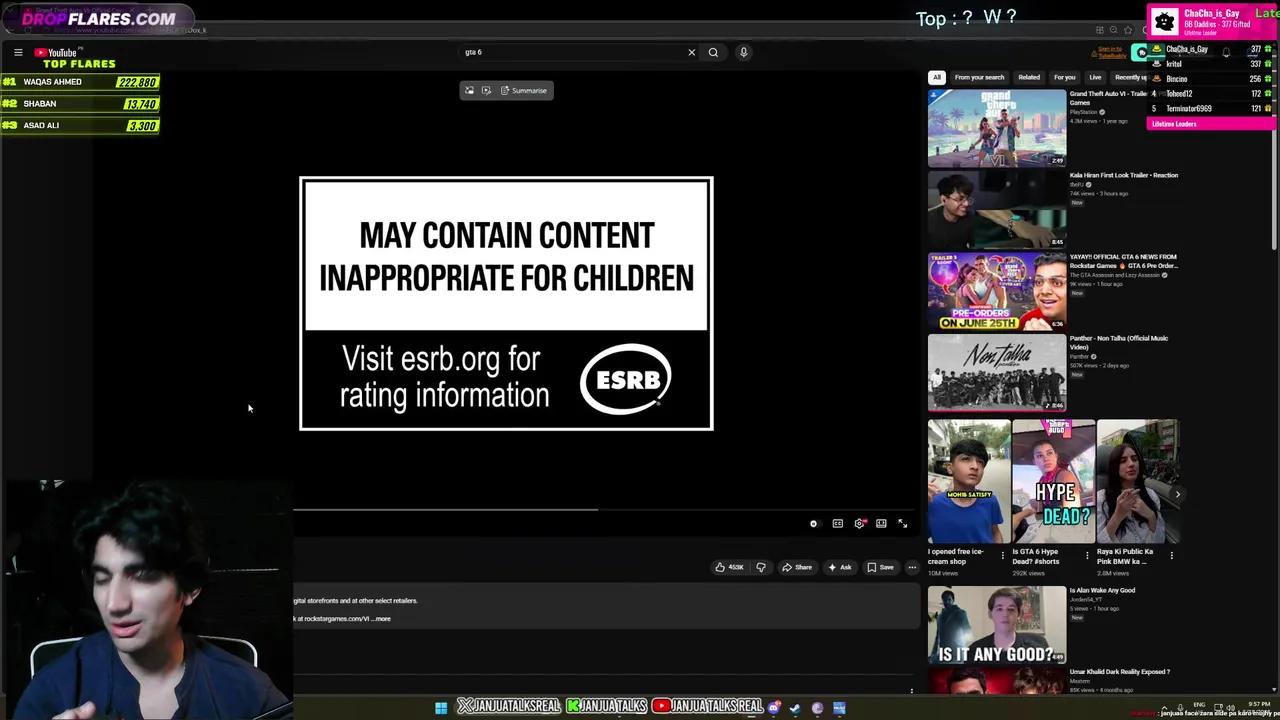
Task: Start voice search with the microphone
Action: tap(743, 52)
